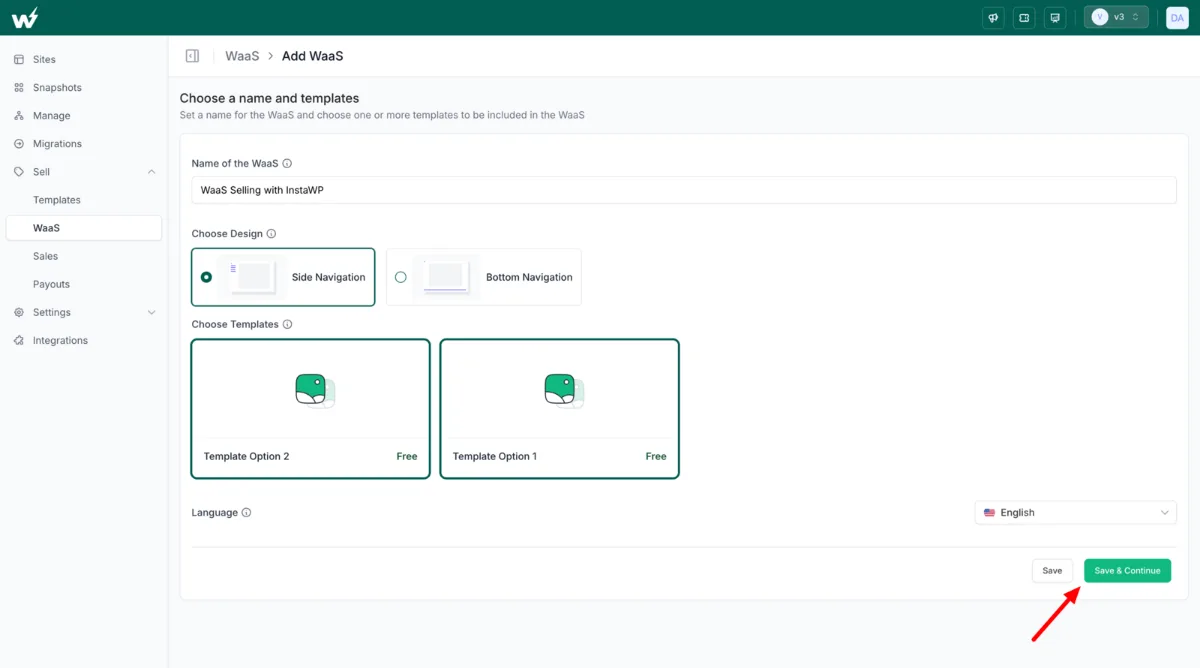Viewport: 1200px width, 668px height.
Task: Click the Bottom Navigation preview thumbnail
Action: tap(445, 277)
